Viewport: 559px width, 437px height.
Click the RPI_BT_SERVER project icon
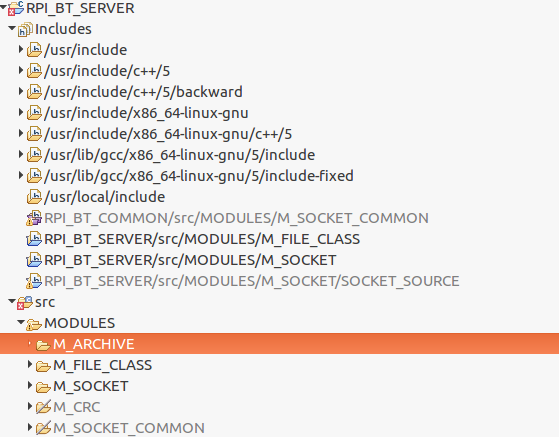(16, 8)
